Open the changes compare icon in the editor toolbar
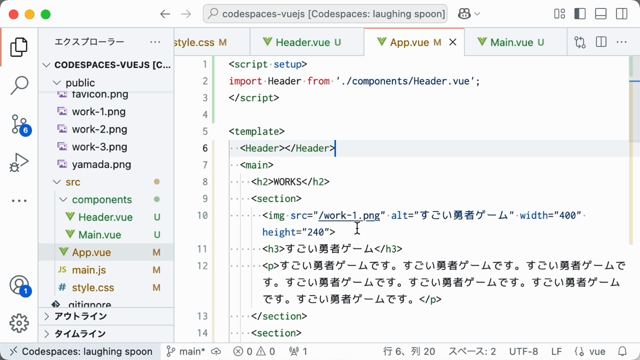640x360 pixels. pos(580,42)
